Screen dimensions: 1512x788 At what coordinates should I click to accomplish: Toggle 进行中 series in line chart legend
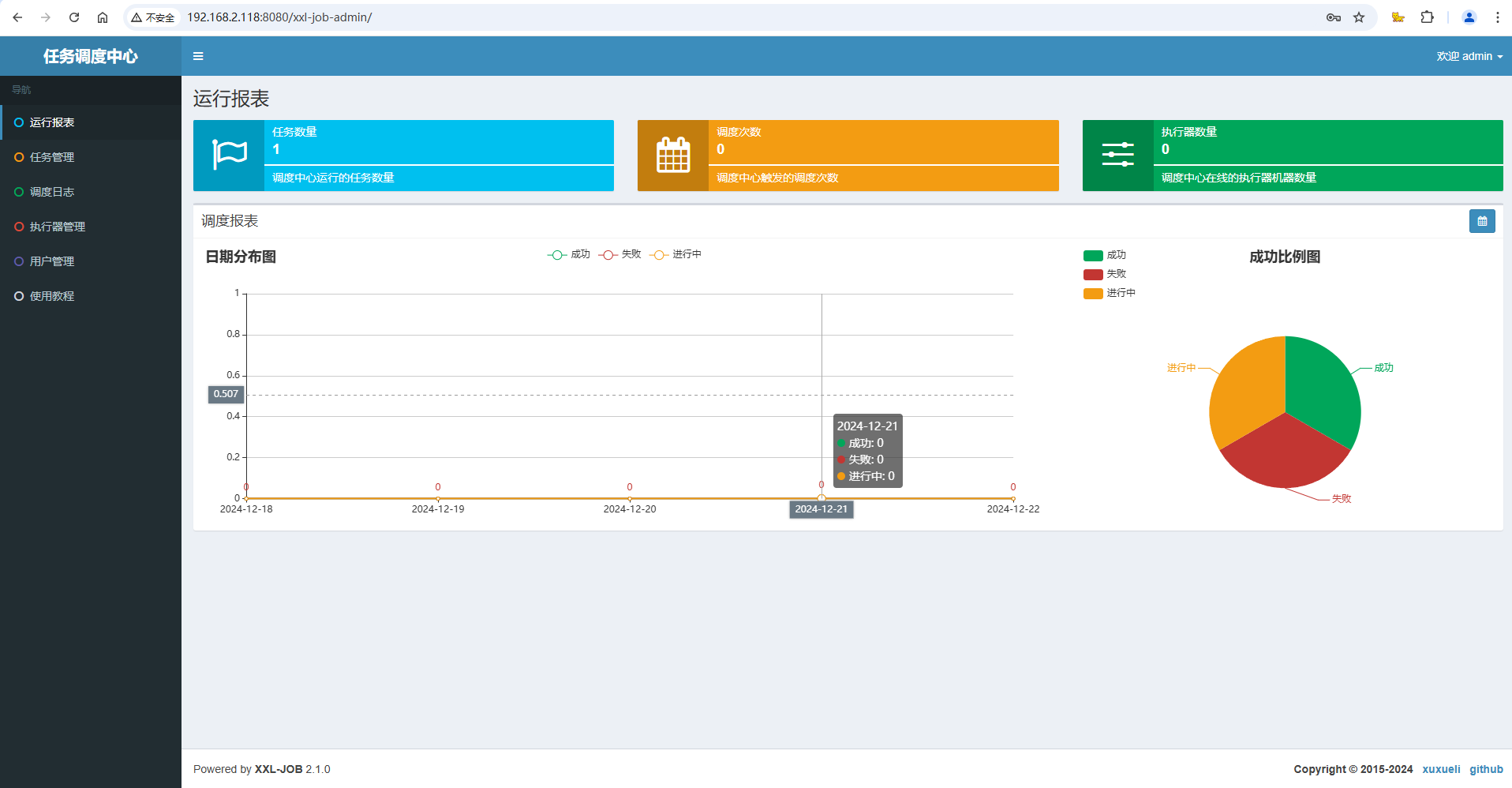click(x=676, y=254)
